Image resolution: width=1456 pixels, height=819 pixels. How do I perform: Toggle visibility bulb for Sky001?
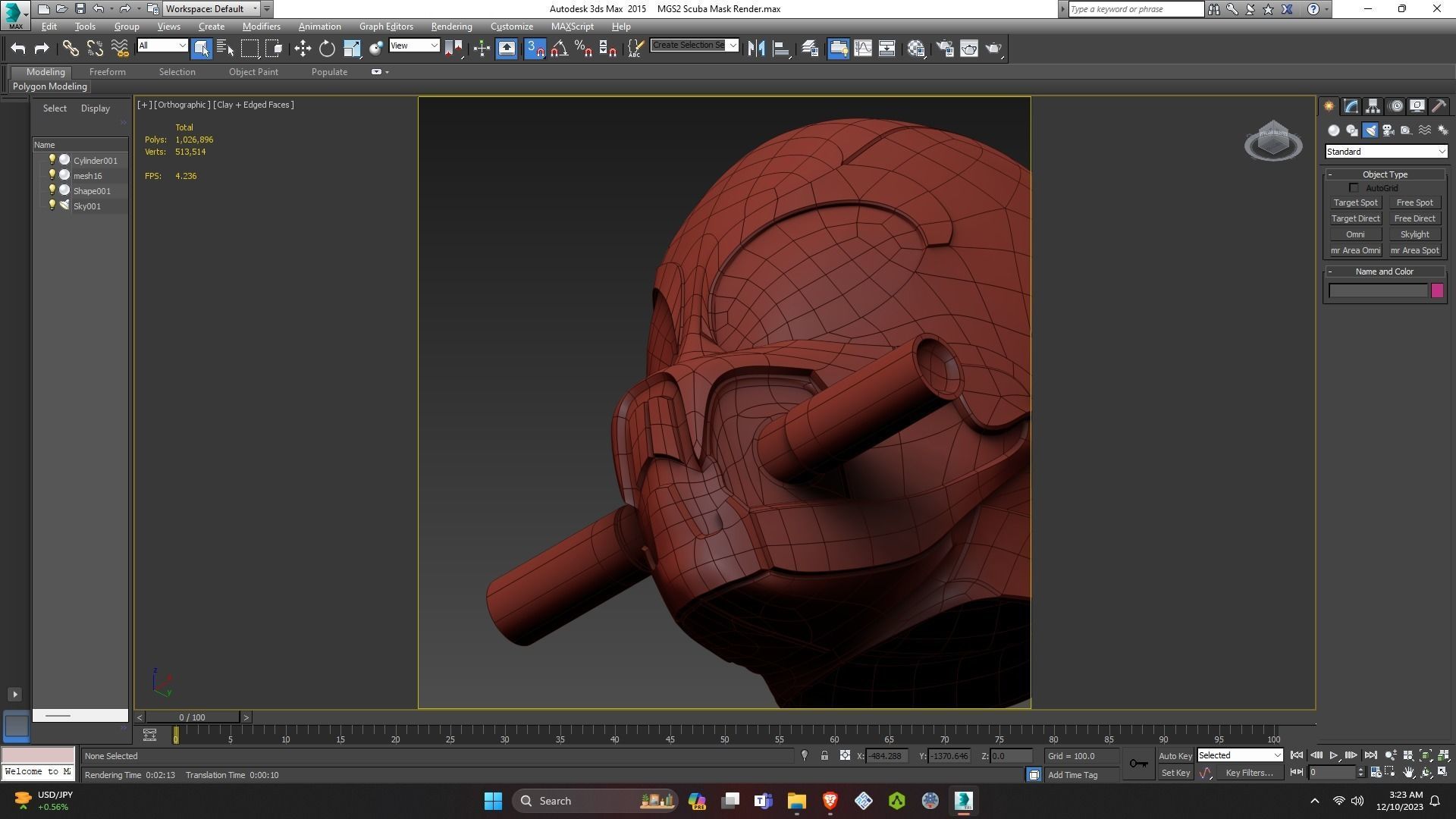pos(52,206)
